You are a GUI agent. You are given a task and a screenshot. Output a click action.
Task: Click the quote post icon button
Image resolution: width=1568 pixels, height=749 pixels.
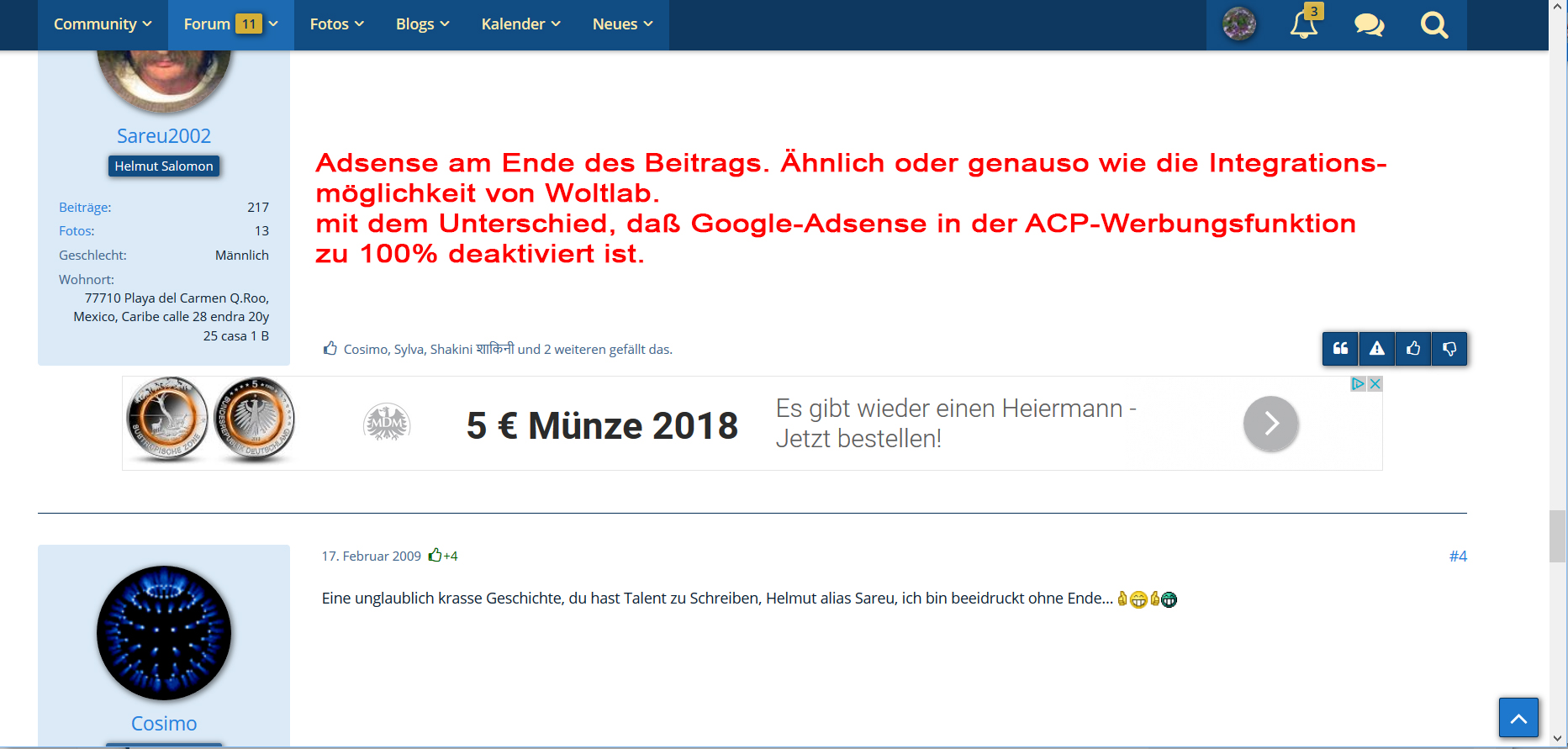(x=1340, y=349)
